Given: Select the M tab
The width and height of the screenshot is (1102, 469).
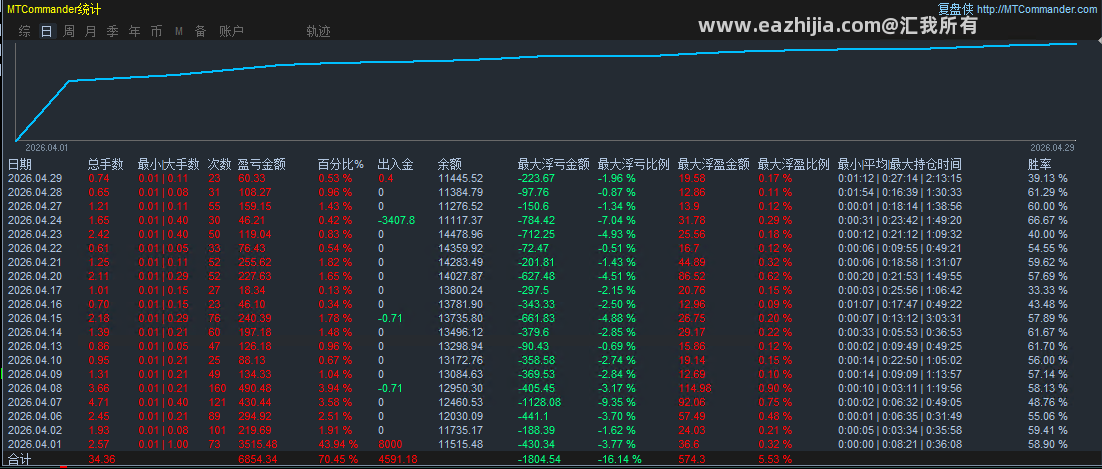Looking at the screenshot, I should tap(179, 31).
